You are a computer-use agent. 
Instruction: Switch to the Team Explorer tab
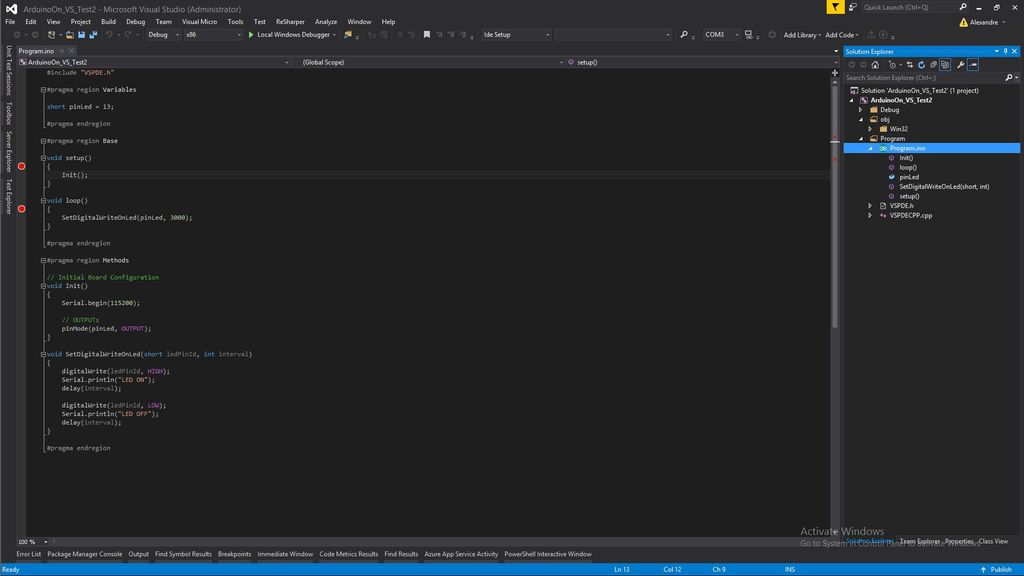coord(920,541)
